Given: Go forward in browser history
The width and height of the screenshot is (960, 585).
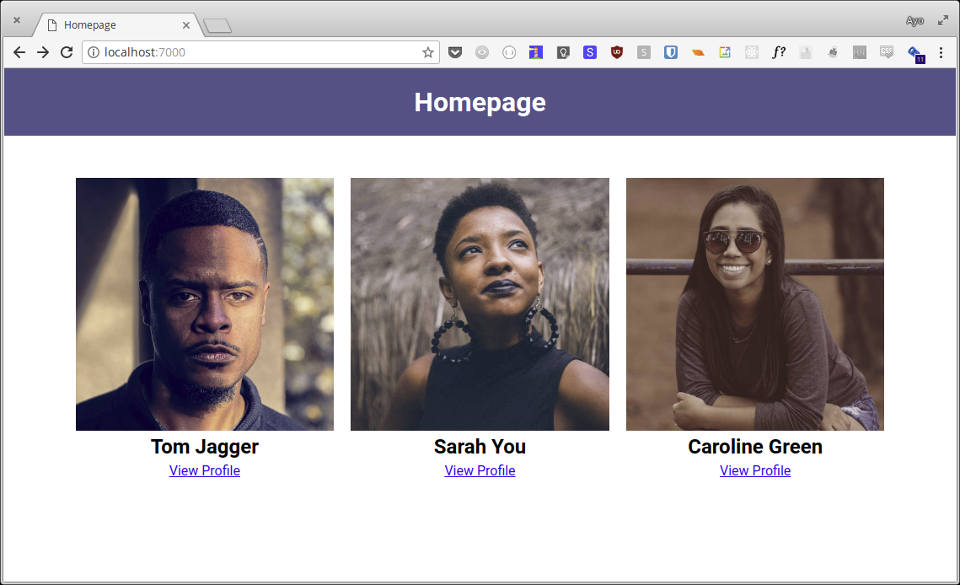Looking at the screenshot, I should (42, 53).
